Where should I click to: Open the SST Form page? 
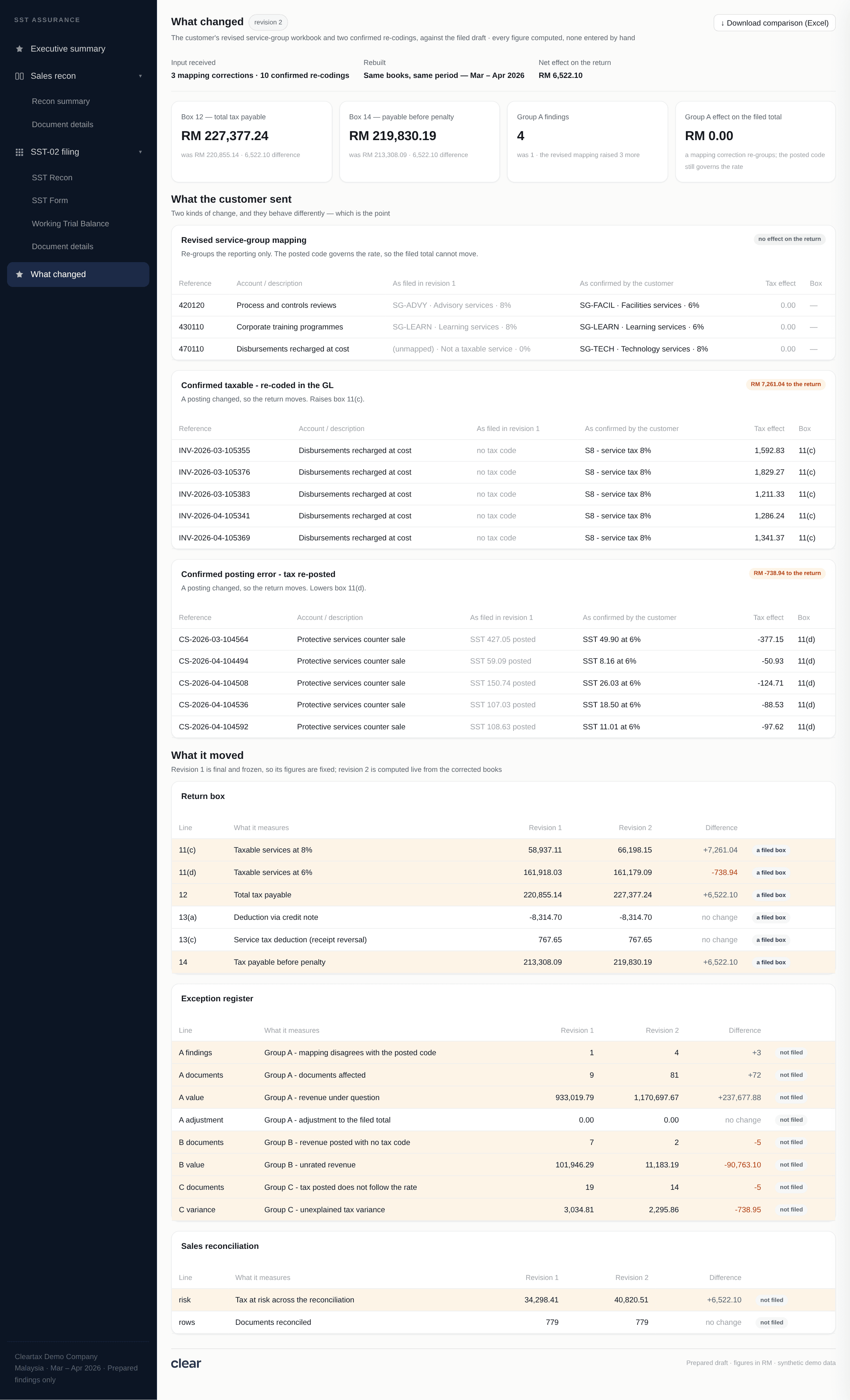(50, 201)
